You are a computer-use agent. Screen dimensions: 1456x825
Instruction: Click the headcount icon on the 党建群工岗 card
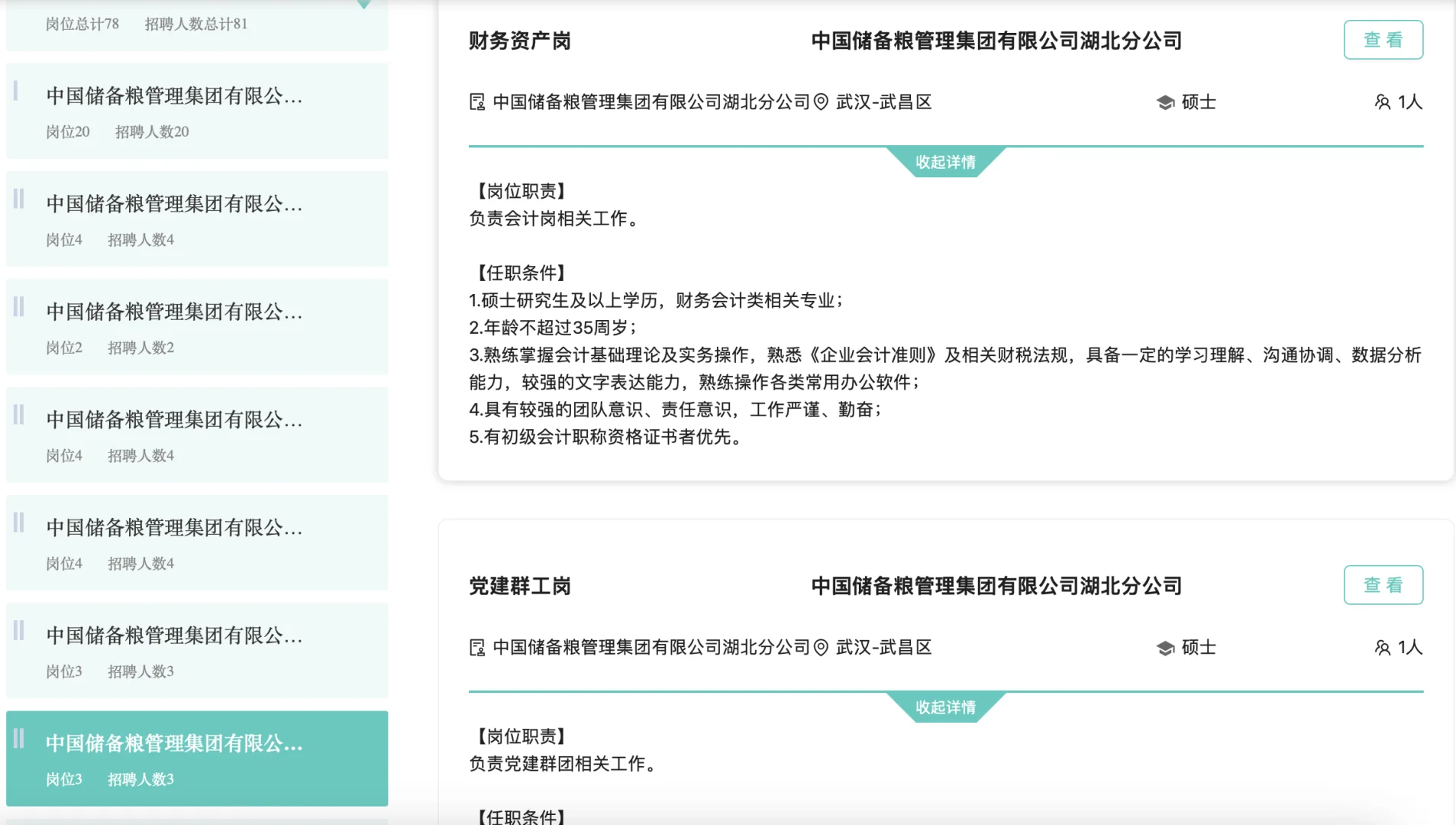tap(1384, 647)
